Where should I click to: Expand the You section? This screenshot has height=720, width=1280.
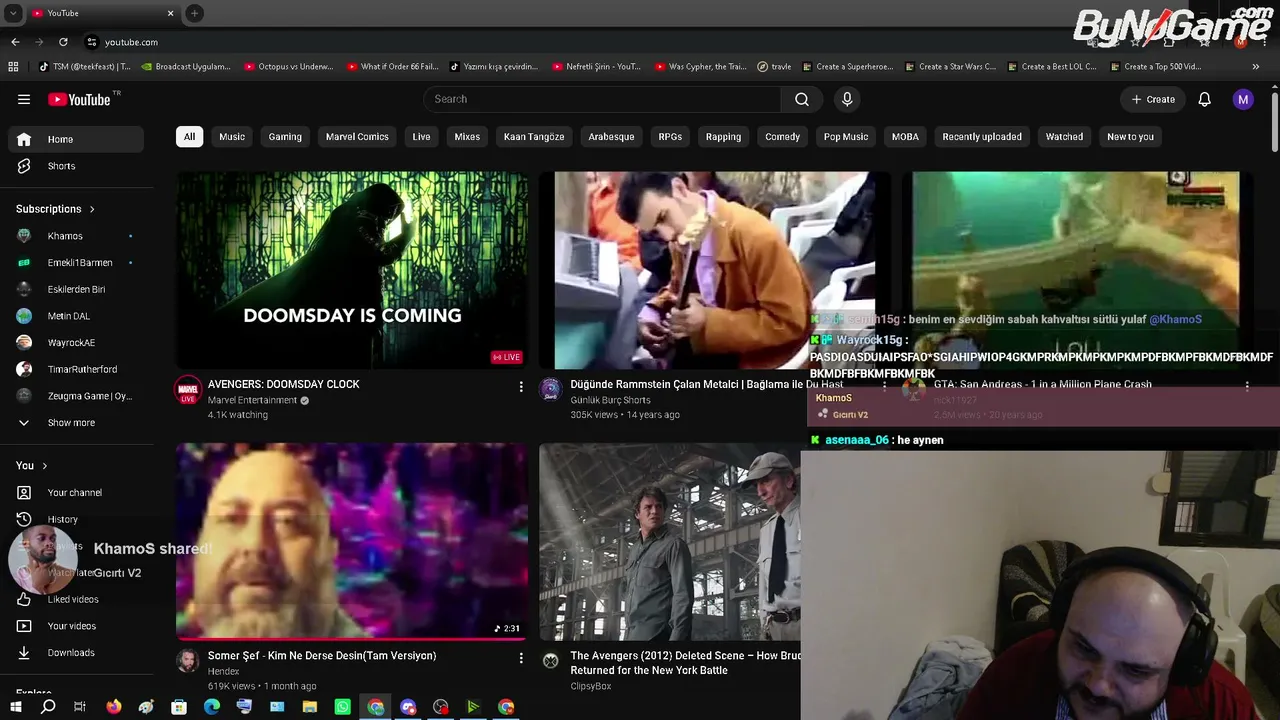click(x=32, y=465)
